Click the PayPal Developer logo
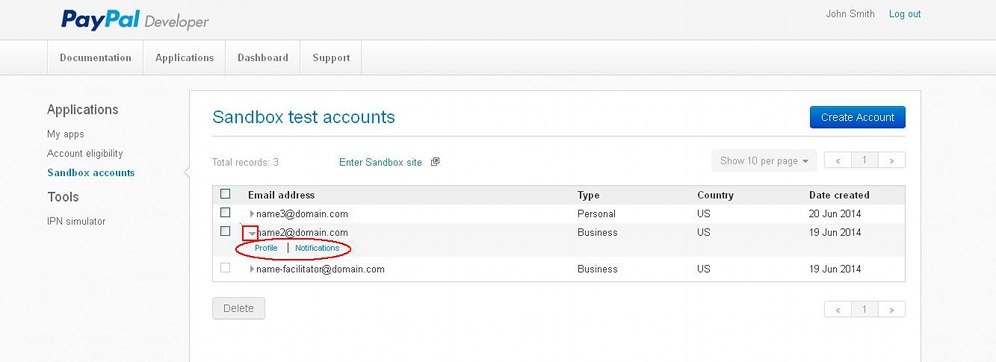This screenshot has width=996, height=362. [135, 20]
